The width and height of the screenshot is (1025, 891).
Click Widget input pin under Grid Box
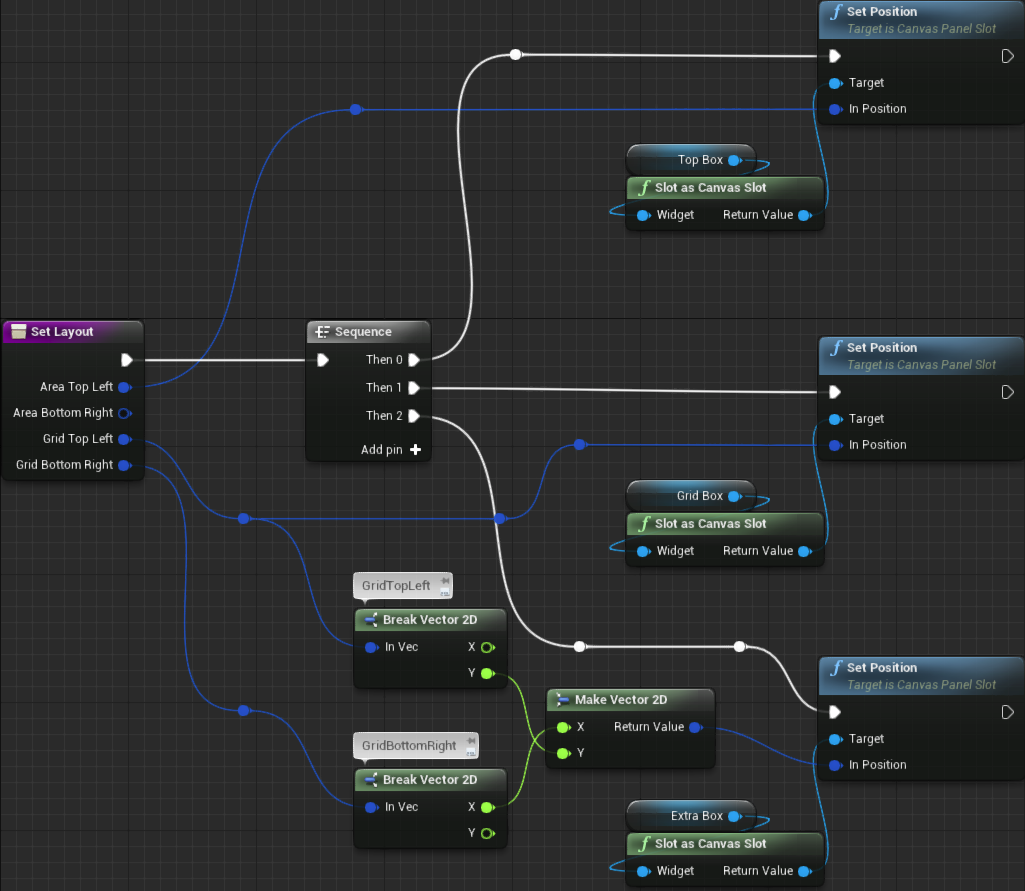tap(644, 552)
